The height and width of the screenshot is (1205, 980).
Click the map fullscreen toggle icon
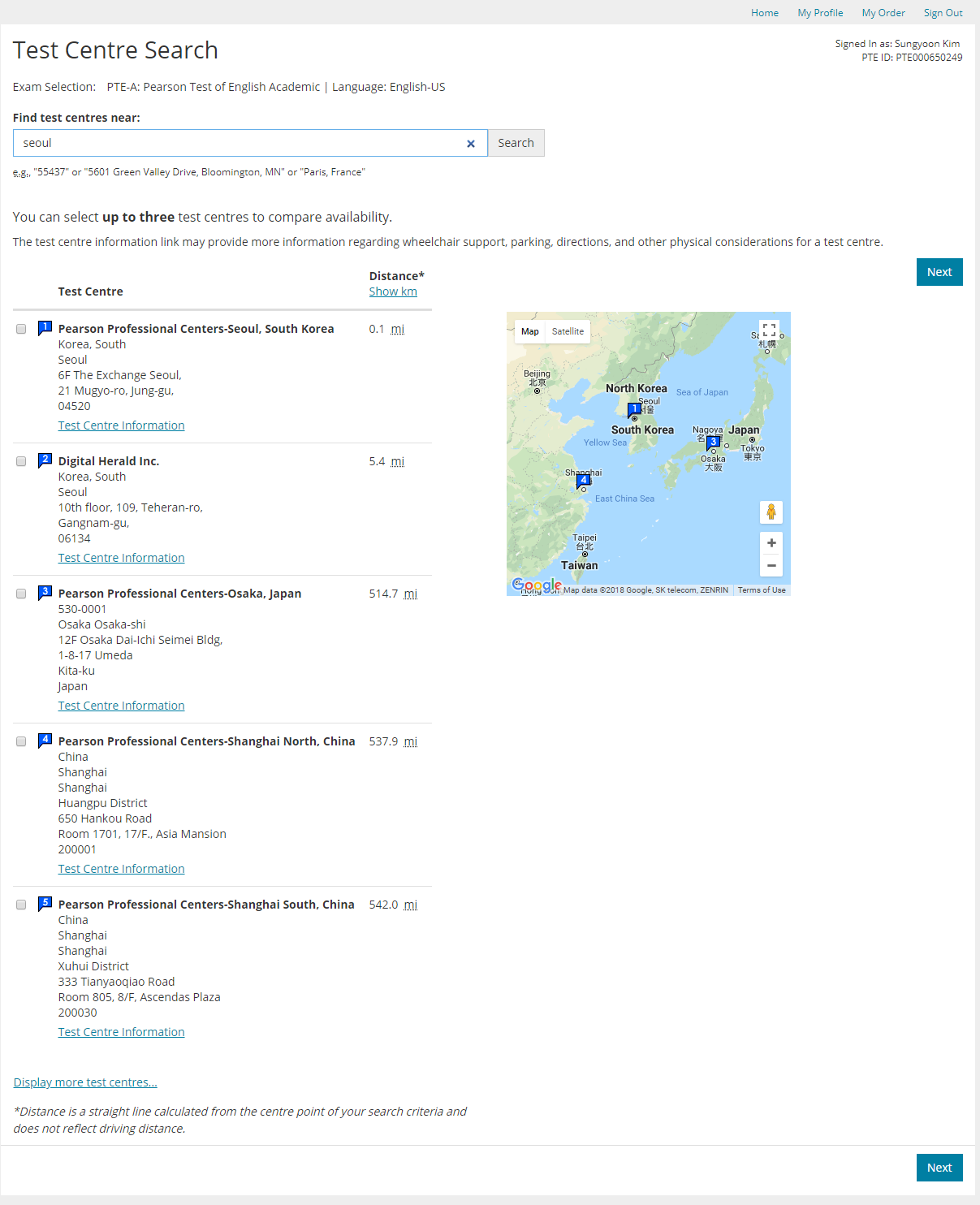[769, 330]
